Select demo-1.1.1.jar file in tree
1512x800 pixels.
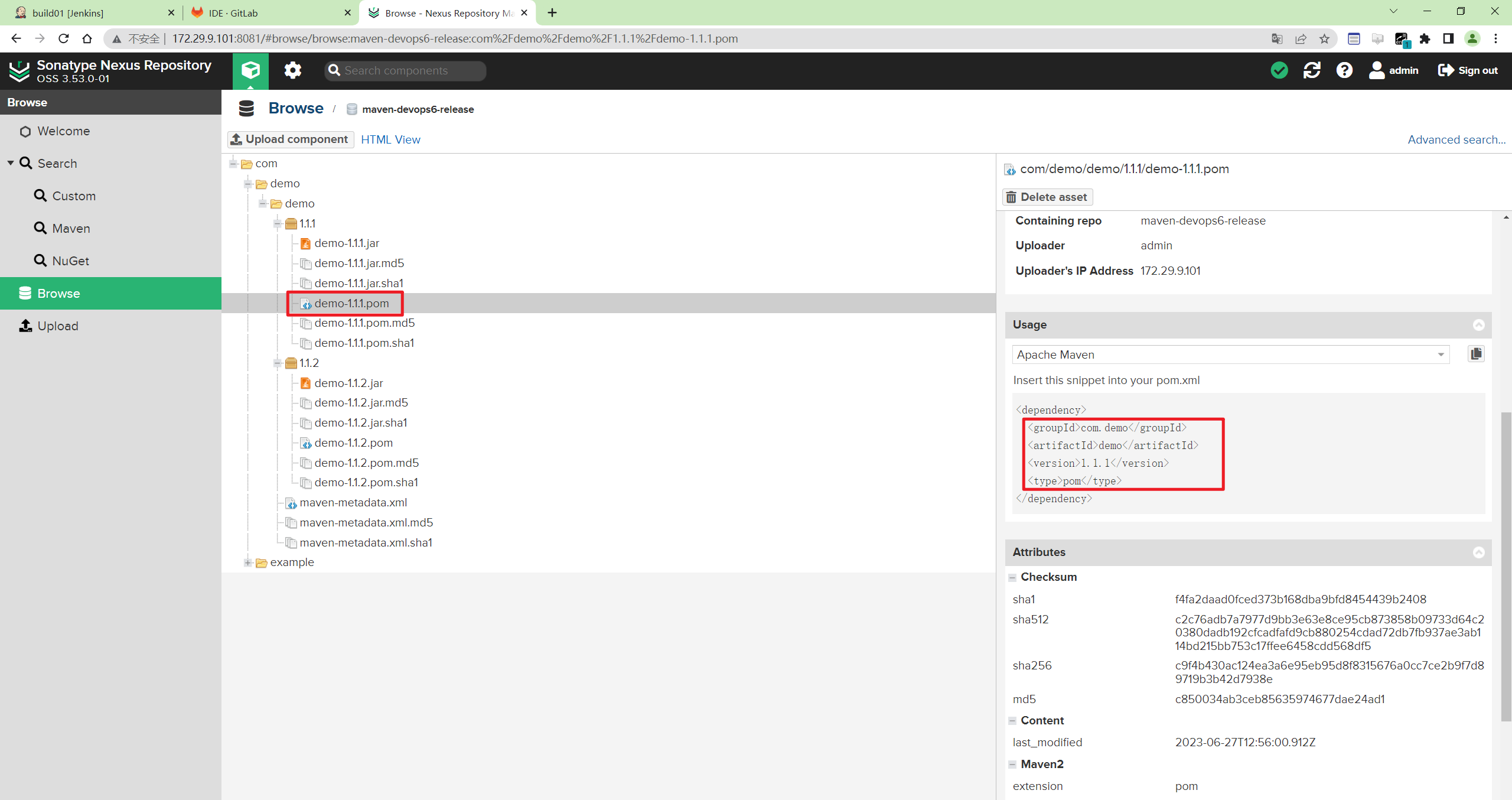pyautogui.click(x=346, y=243)
